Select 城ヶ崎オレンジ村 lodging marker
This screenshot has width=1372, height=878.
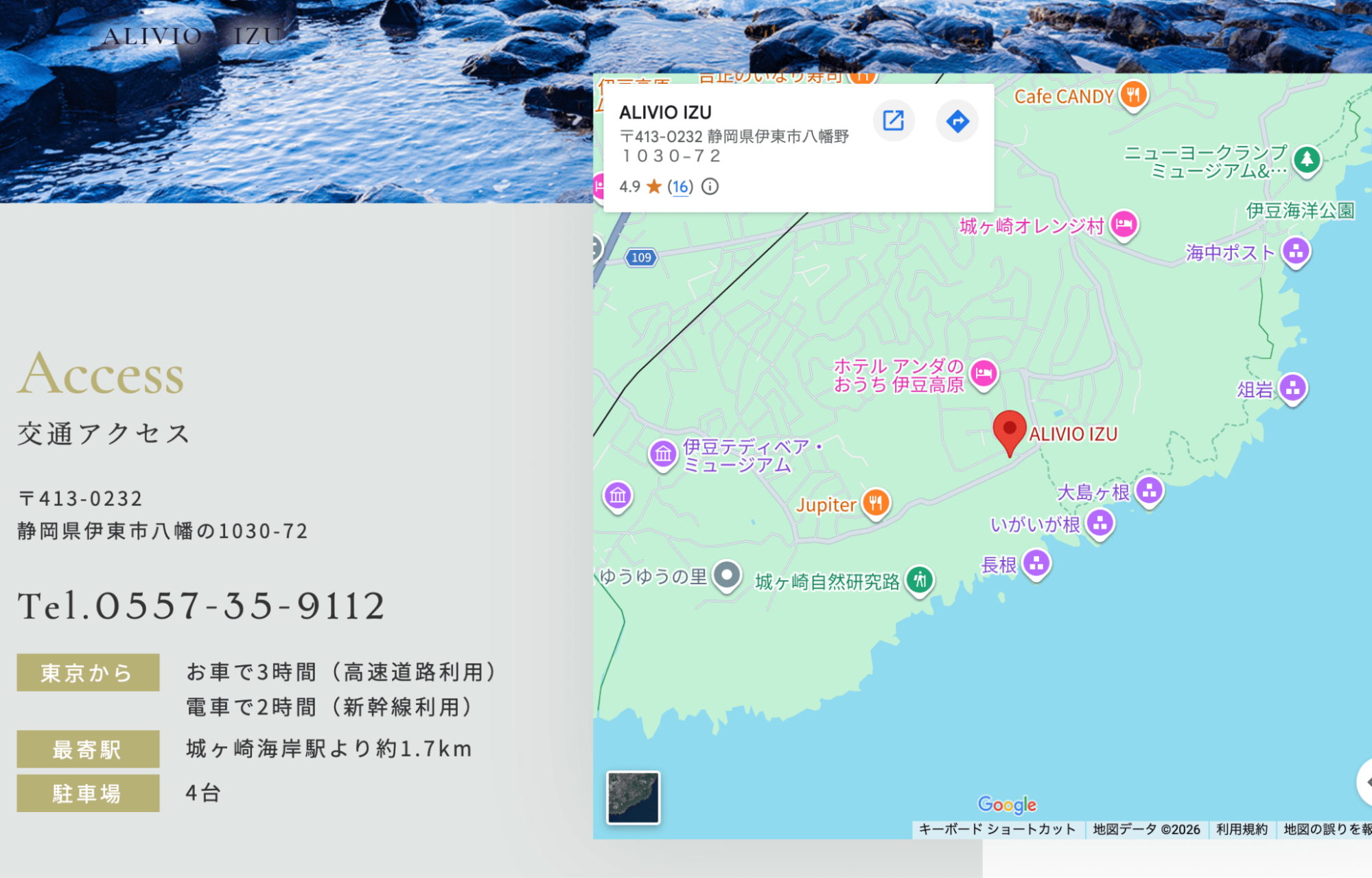click(x=1124, y=225)
